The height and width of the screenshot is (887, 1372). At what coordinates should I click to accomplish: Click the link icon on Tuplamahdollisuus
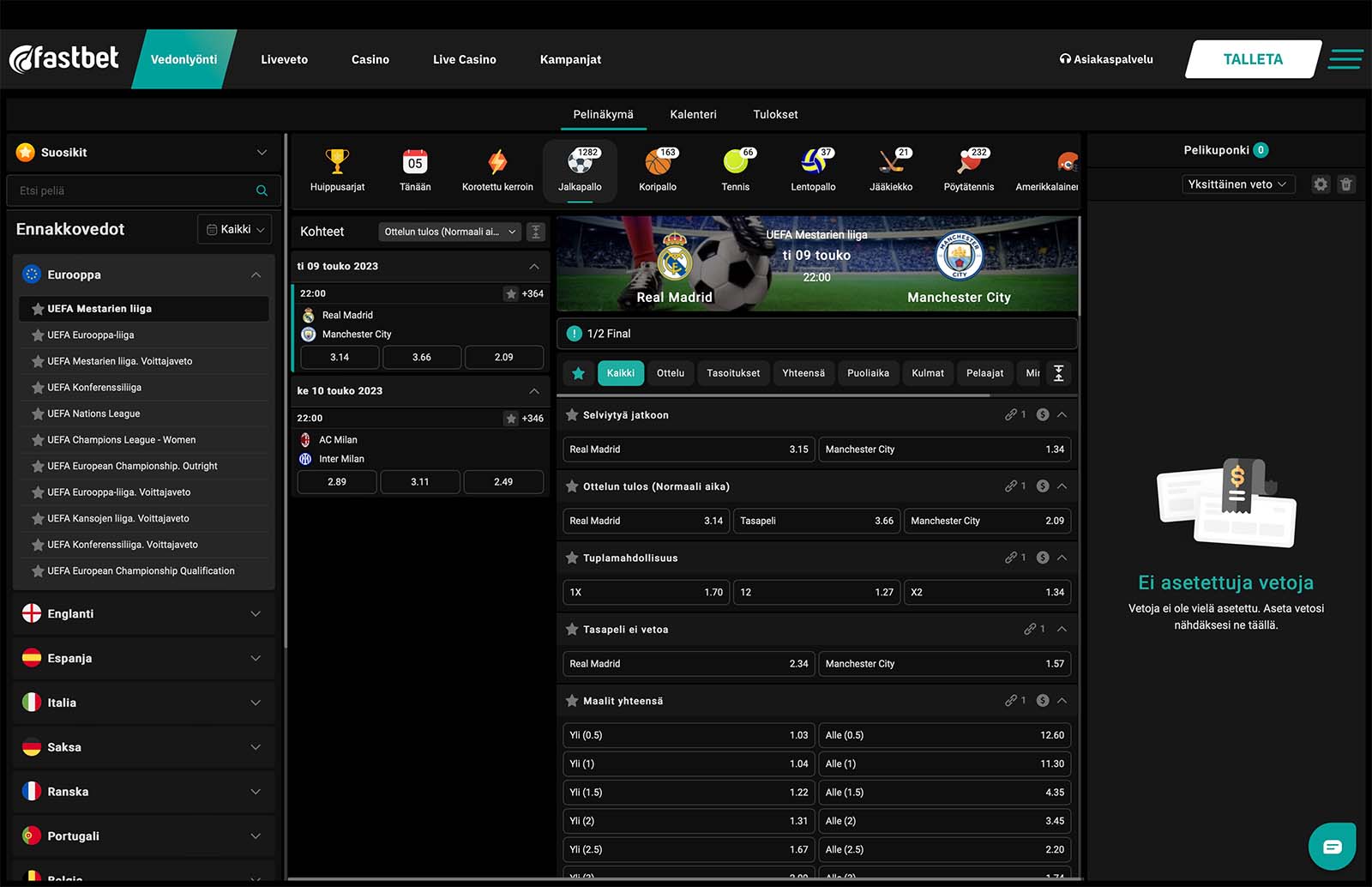coord(1011,558)
